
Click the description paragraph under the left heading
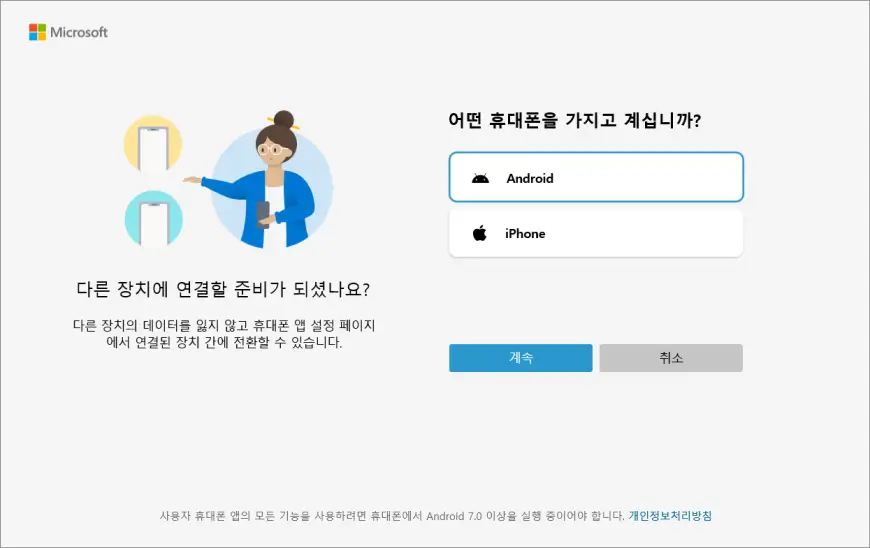point(223,334)
